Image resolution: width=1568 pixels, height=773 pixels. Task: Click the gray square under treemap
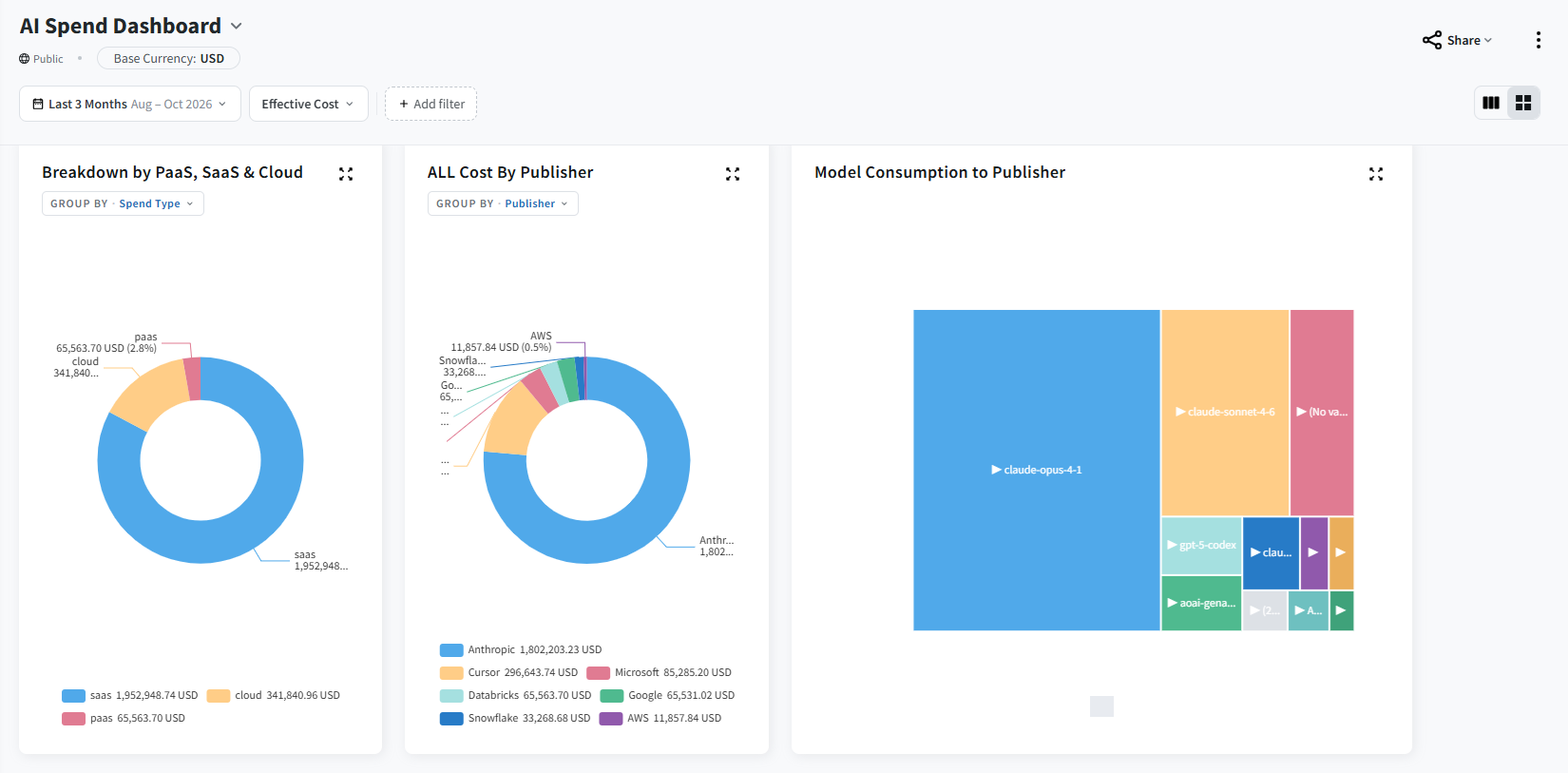pos(1101,706)
